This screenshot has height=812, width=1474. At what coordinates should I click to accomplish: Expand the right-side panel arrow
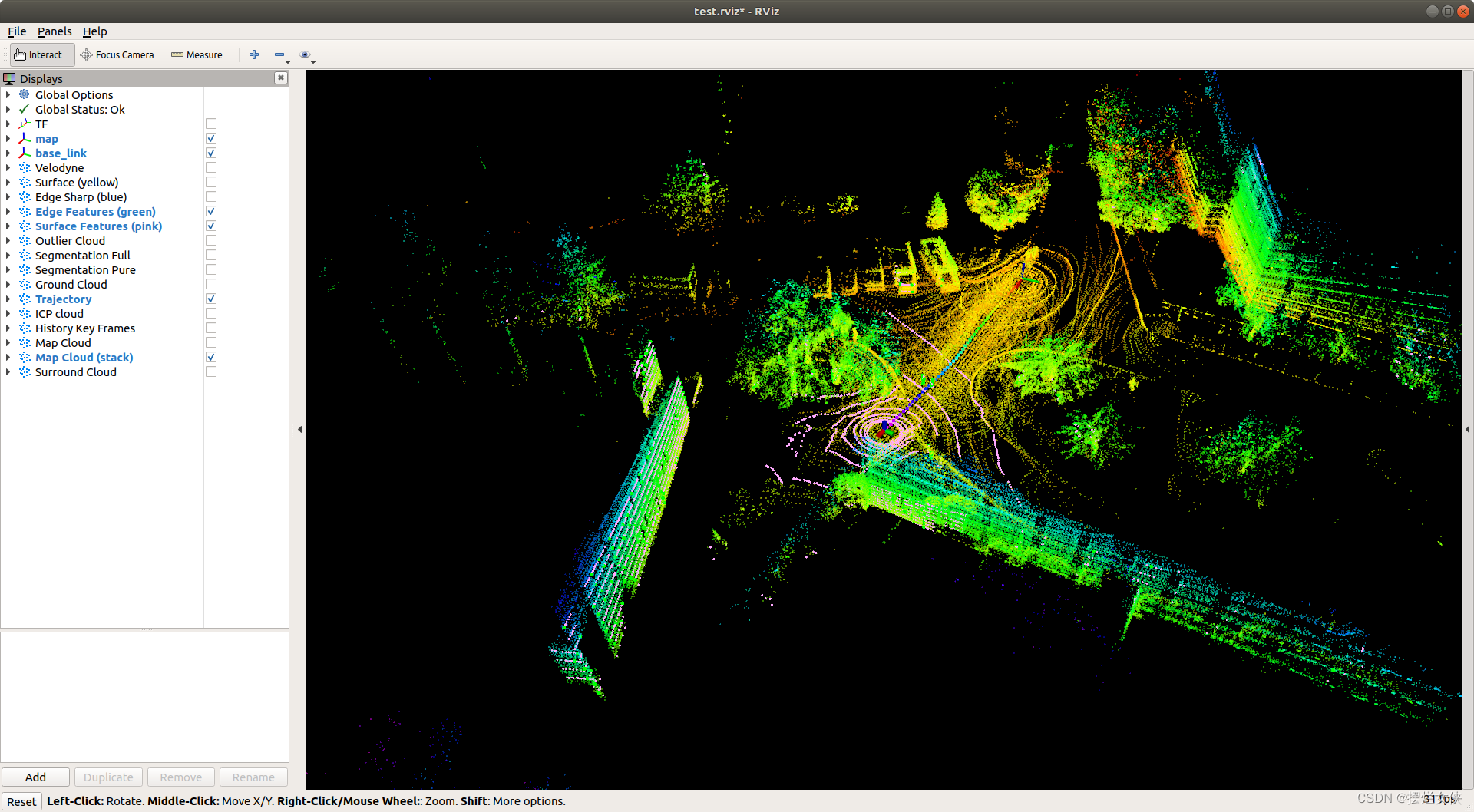(1468, 429)
